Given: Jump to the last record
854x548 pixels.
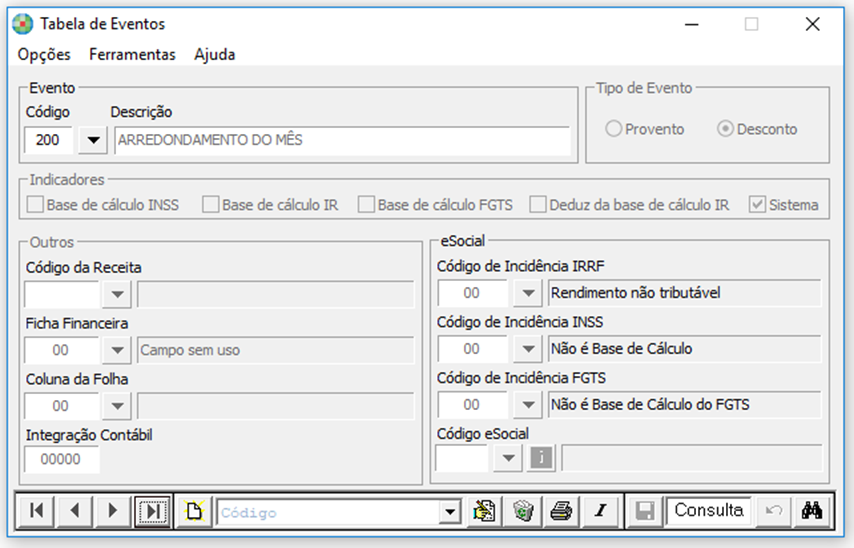Looking at the screenshot, I should (x=152, y=511).
